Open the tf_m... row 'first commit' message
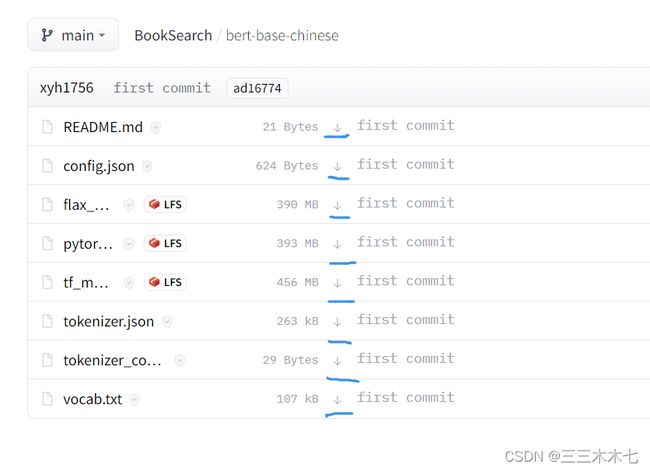The image size is (650, 471). pos(406,281)
